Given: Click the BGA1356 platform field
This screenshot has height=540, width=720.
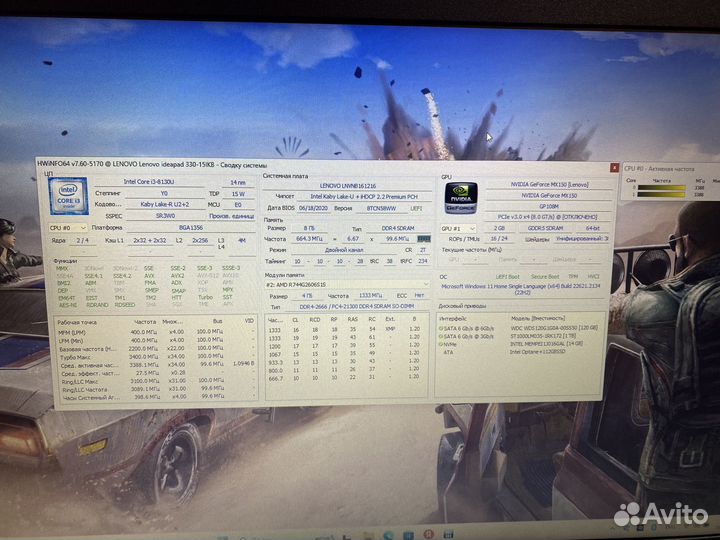Looking at the screenshot, I should click(191, 228).
